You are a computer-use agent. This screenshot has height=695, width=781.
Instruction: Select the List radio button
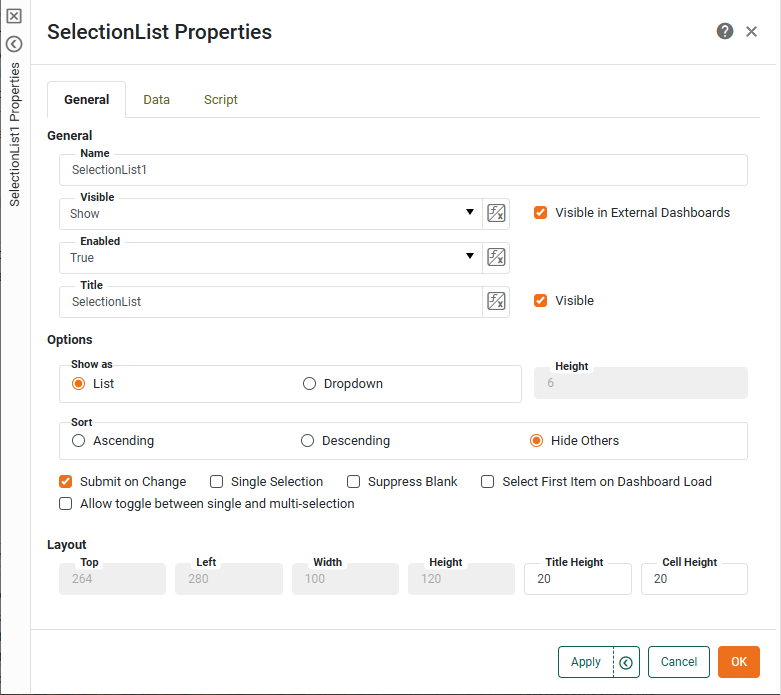click(x=78, y=384)
